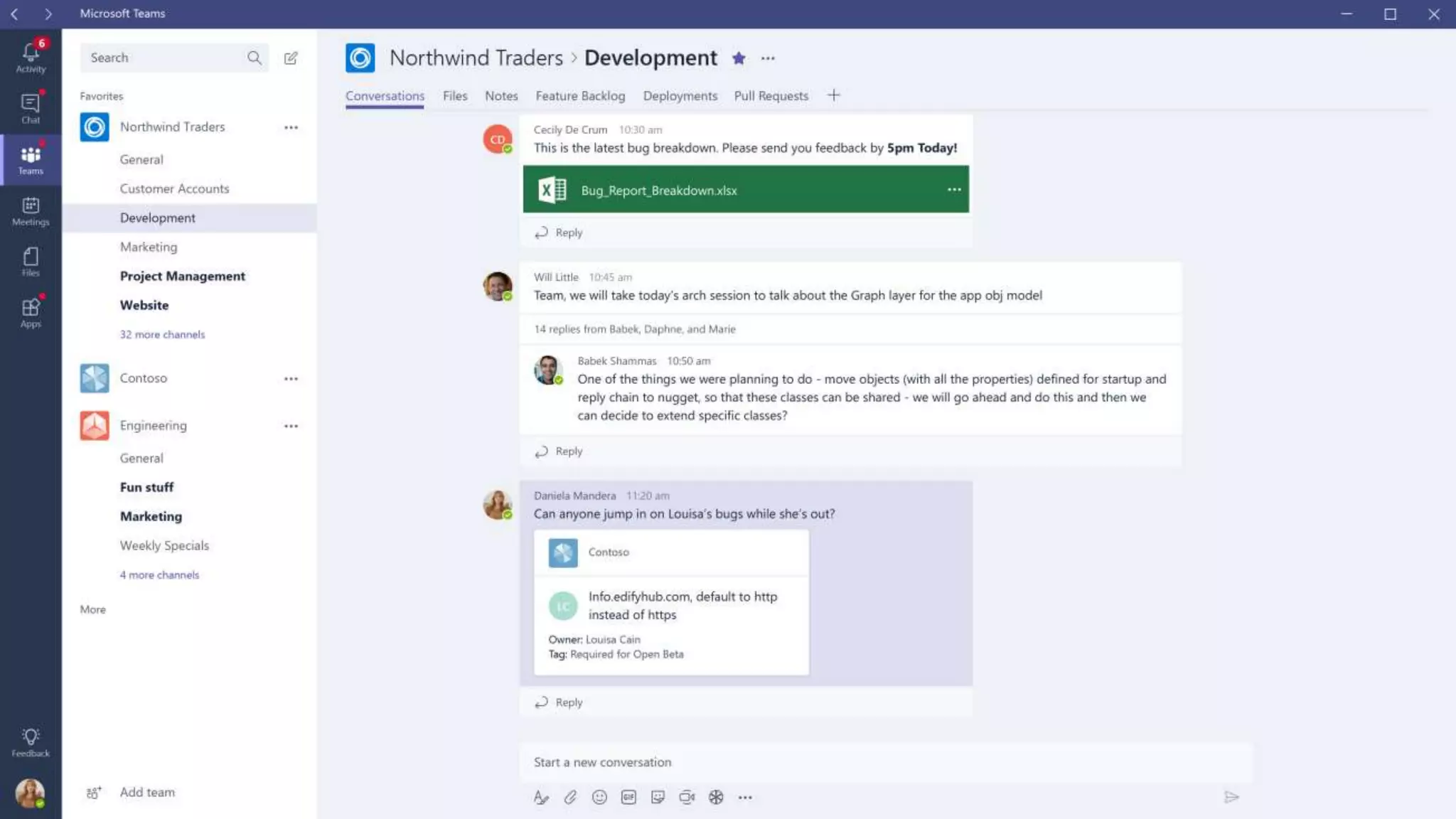This screenshot has height=819, width=1456.
Task: Insert a GIF in the message
Action: pyautogui.click(x=628, y=797)
